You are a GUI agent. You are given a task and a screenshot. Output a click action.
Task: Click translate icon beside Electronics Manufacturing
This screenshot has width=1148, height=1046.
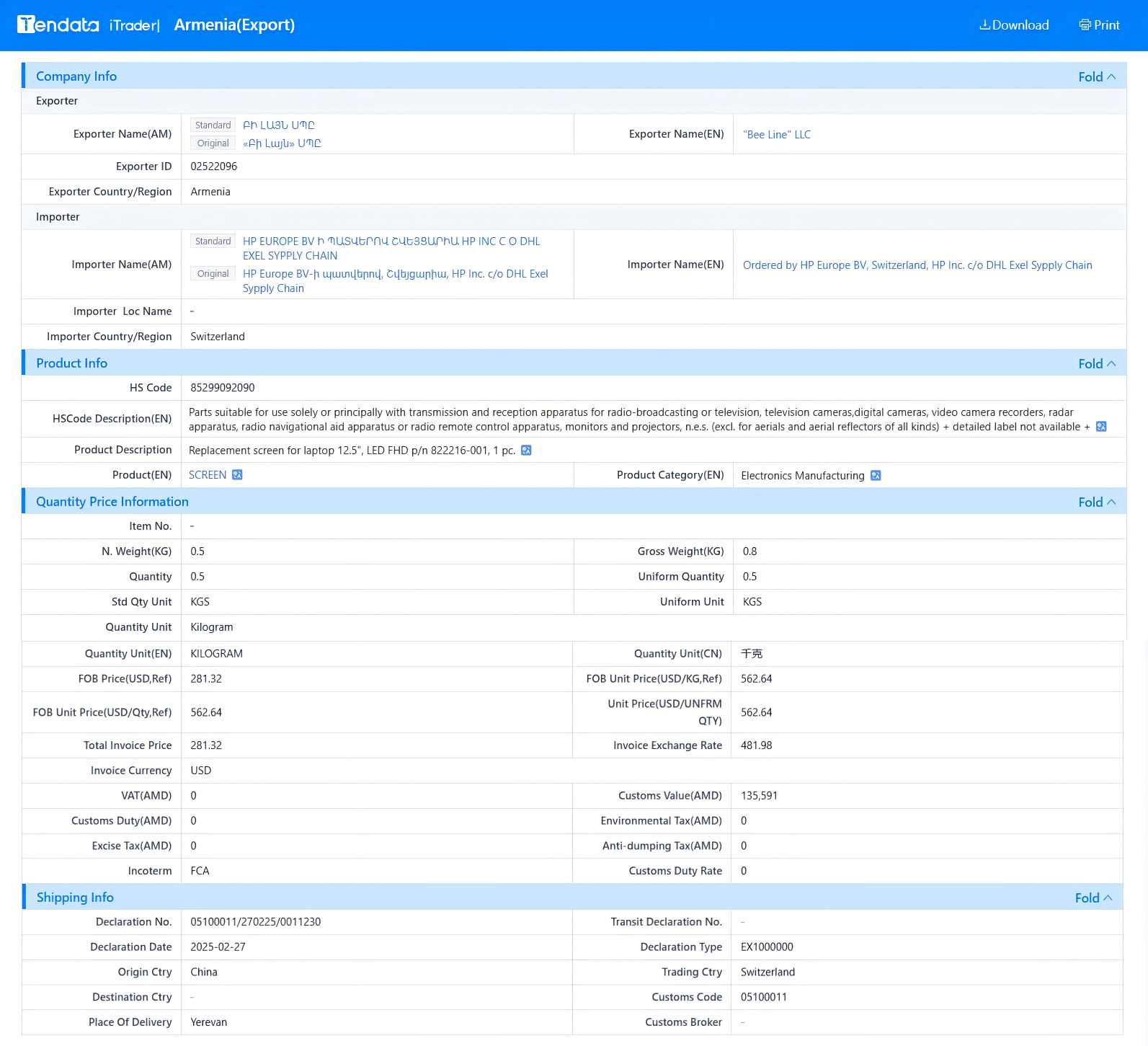pyautogui.click(x=876, y=476)
